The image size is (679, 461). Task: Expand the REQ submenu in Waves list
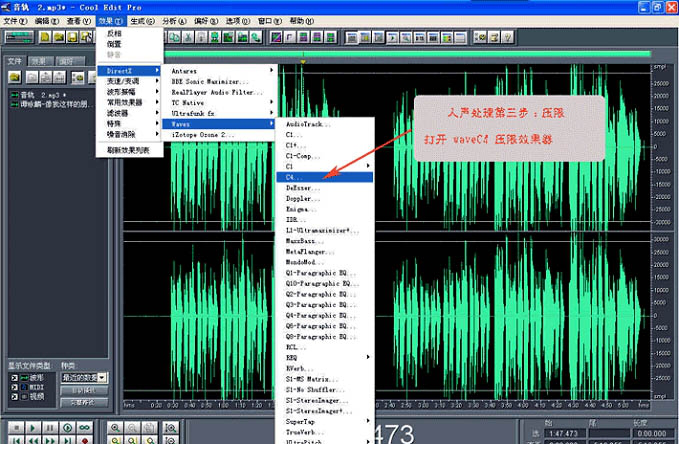point(325,358)
